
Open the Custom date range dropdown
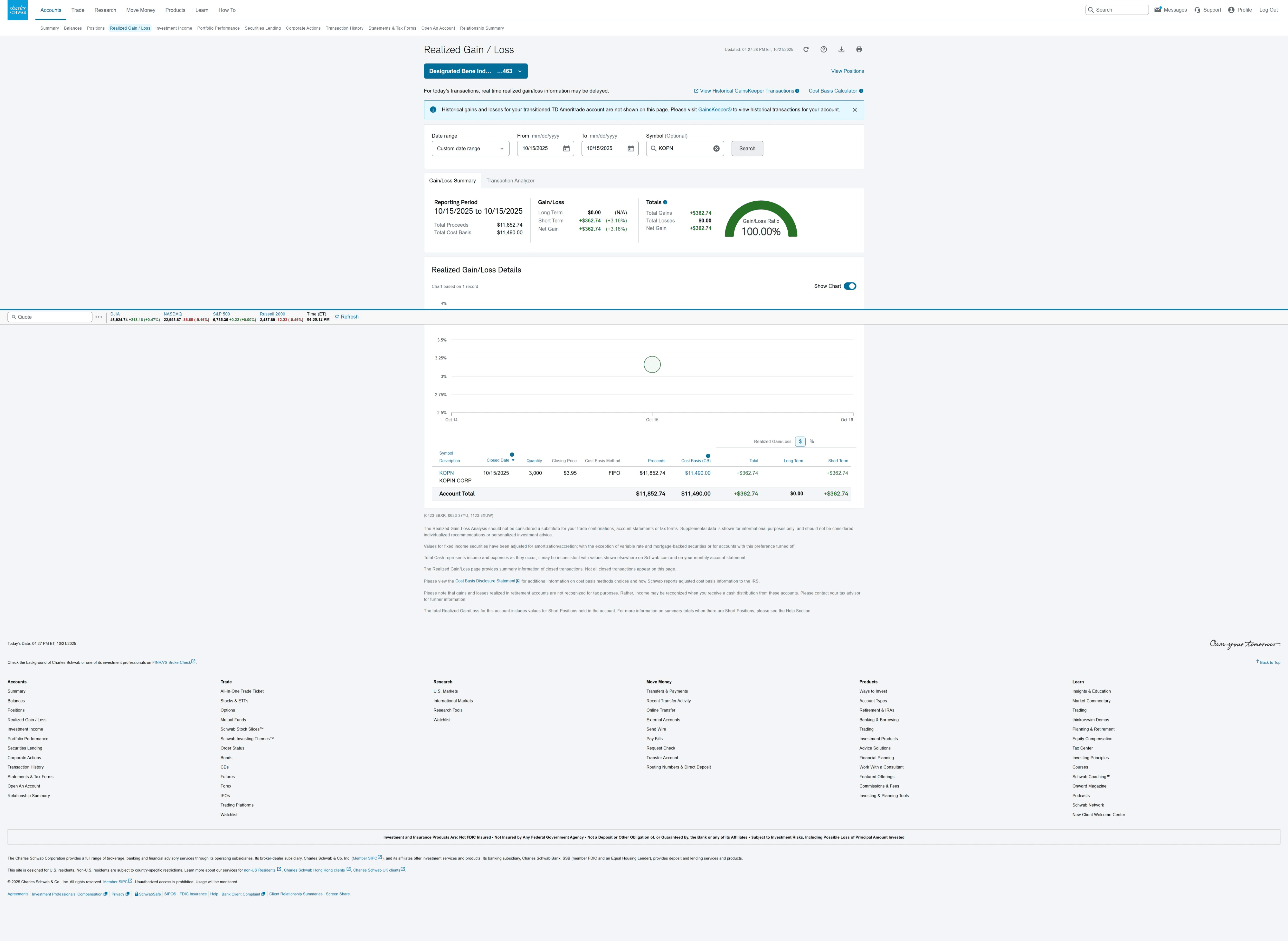click(470, 149)
